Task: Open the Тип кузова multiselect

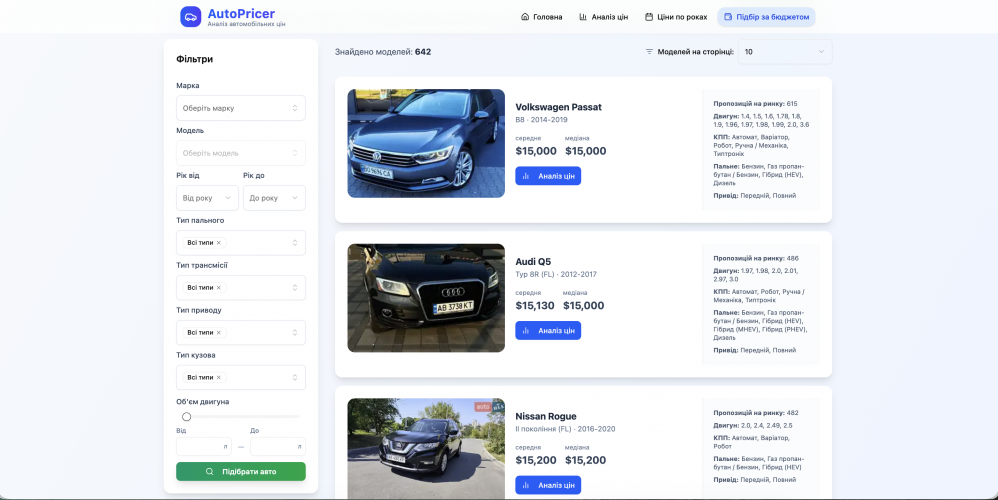Action: (x=241, y=377)
